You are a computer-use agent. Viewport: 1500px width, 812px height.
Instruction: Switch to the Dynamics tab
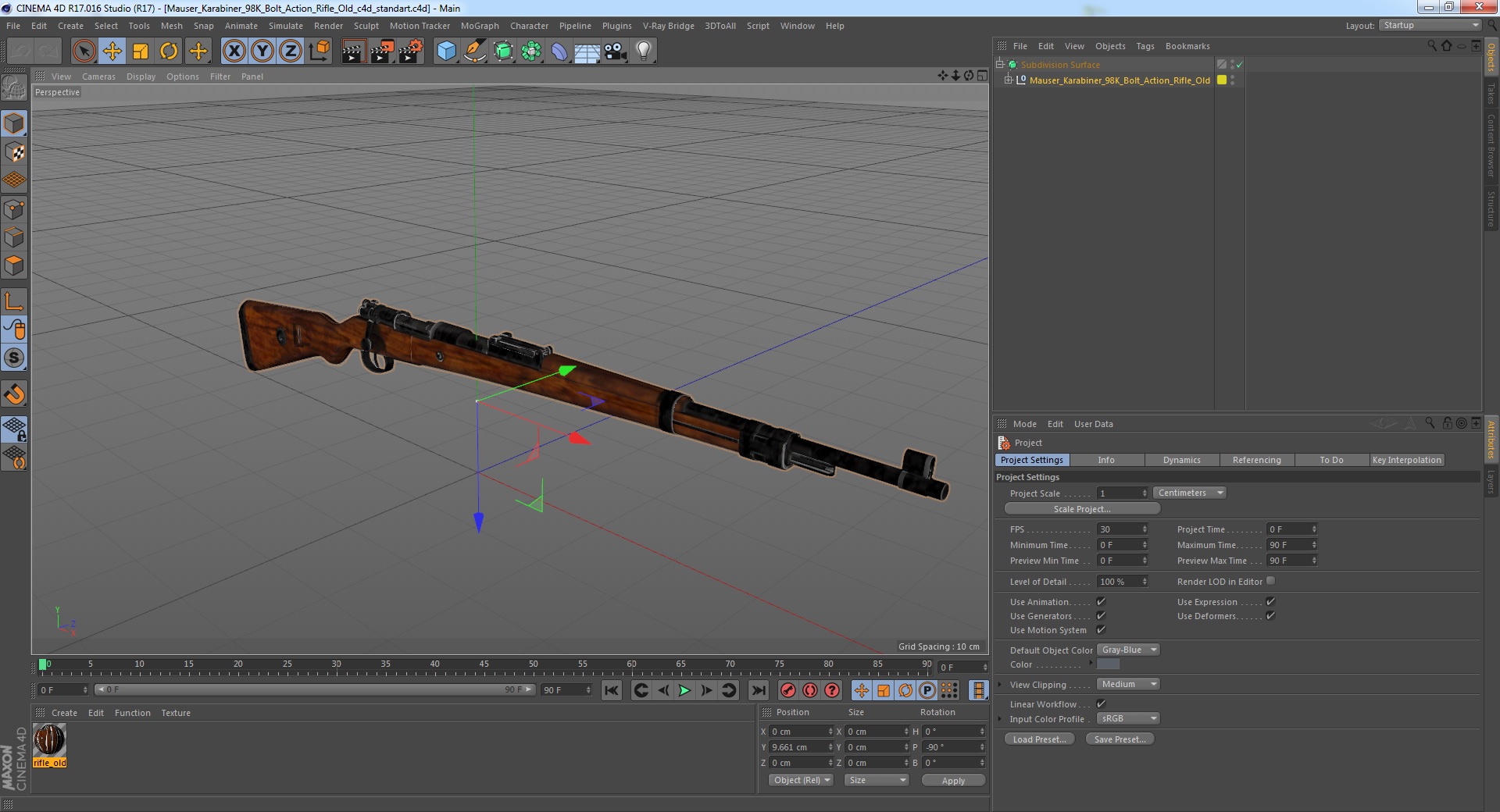[x=1181, y=461]
